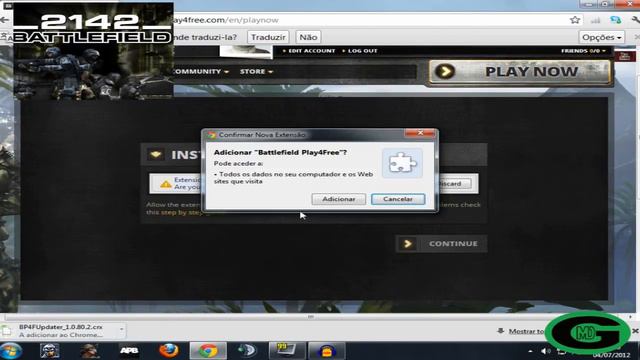
Task: Click the skull game icon in taskbar
Action: pyautogui.click(x=50, y=351)
